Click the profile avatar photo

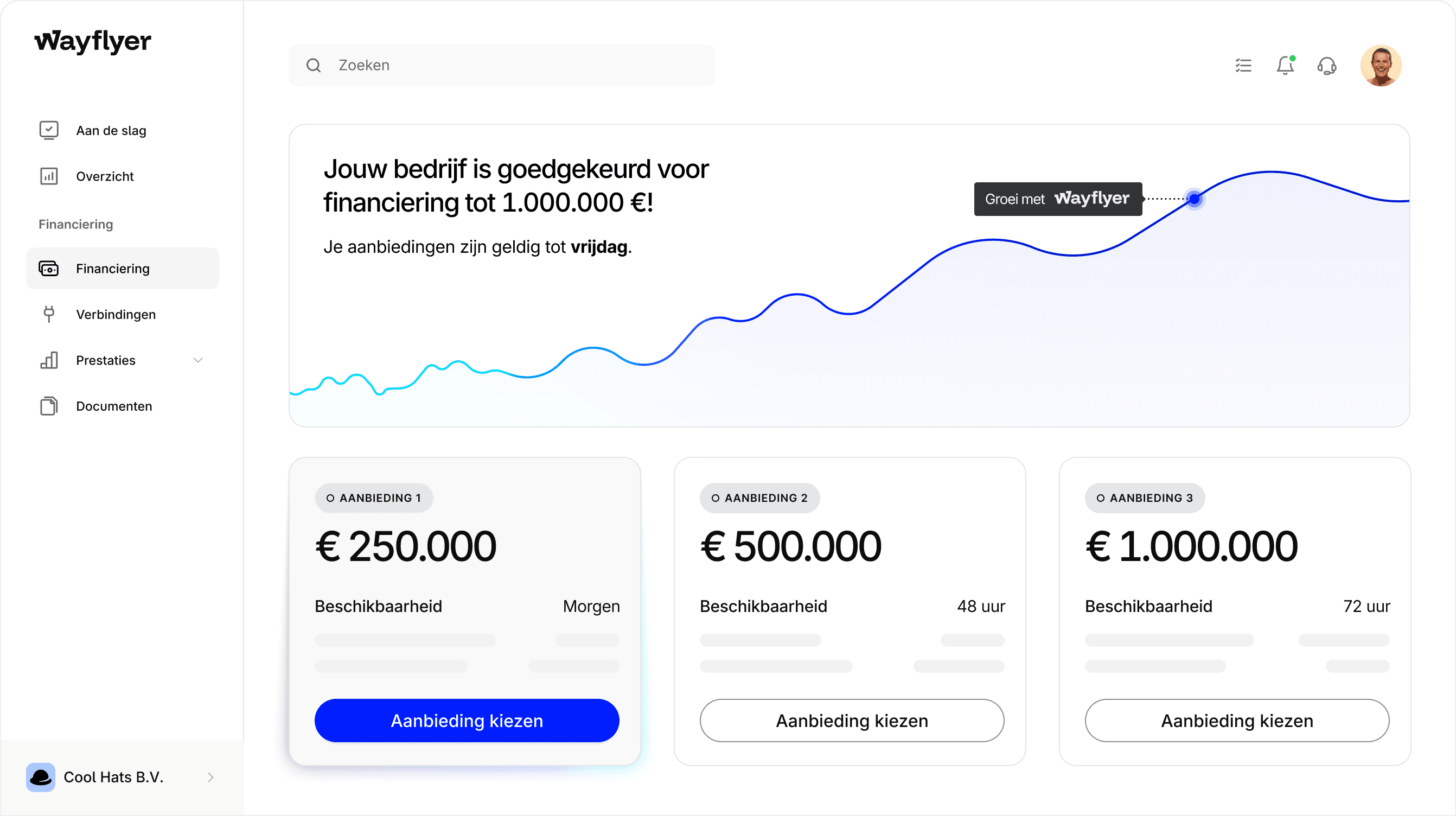[x=1381, y=66]
